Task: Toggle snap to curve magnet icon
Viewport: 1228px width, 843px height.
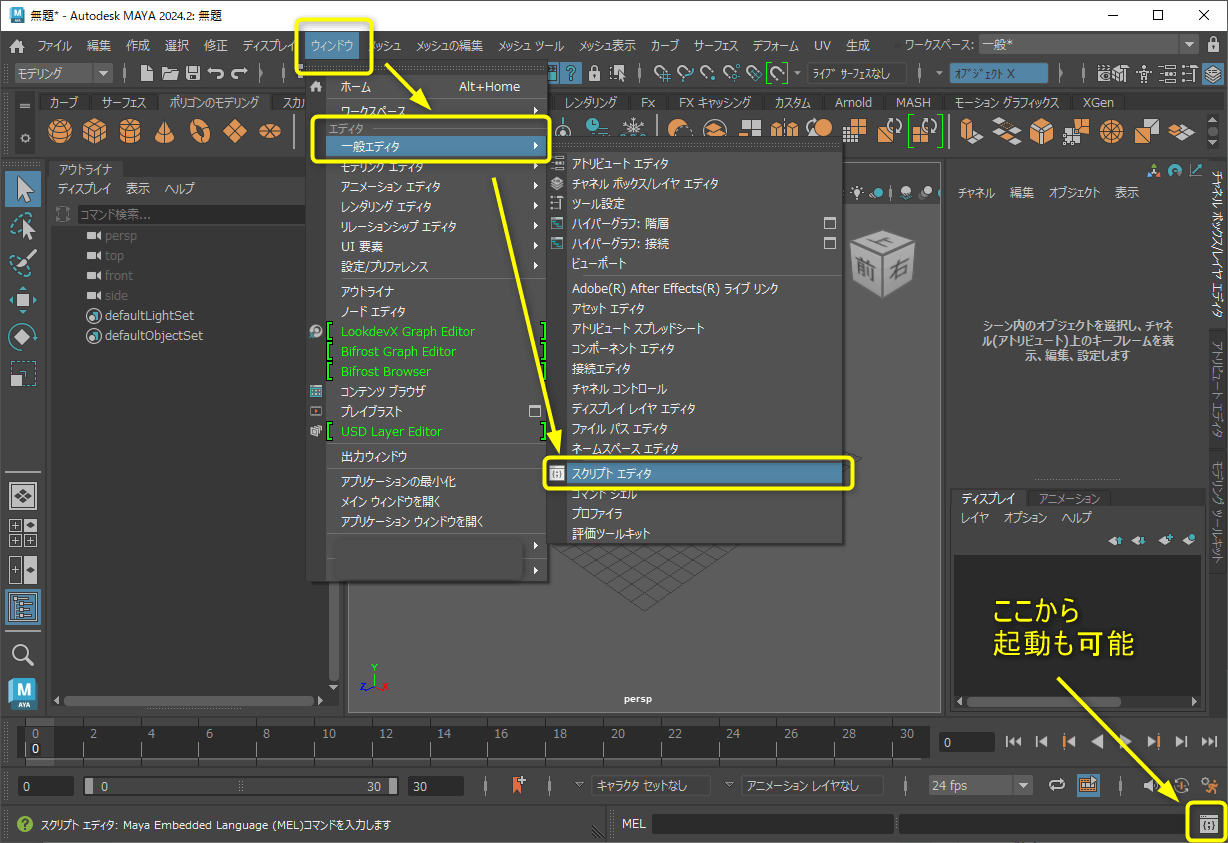Action: (685, 73)
